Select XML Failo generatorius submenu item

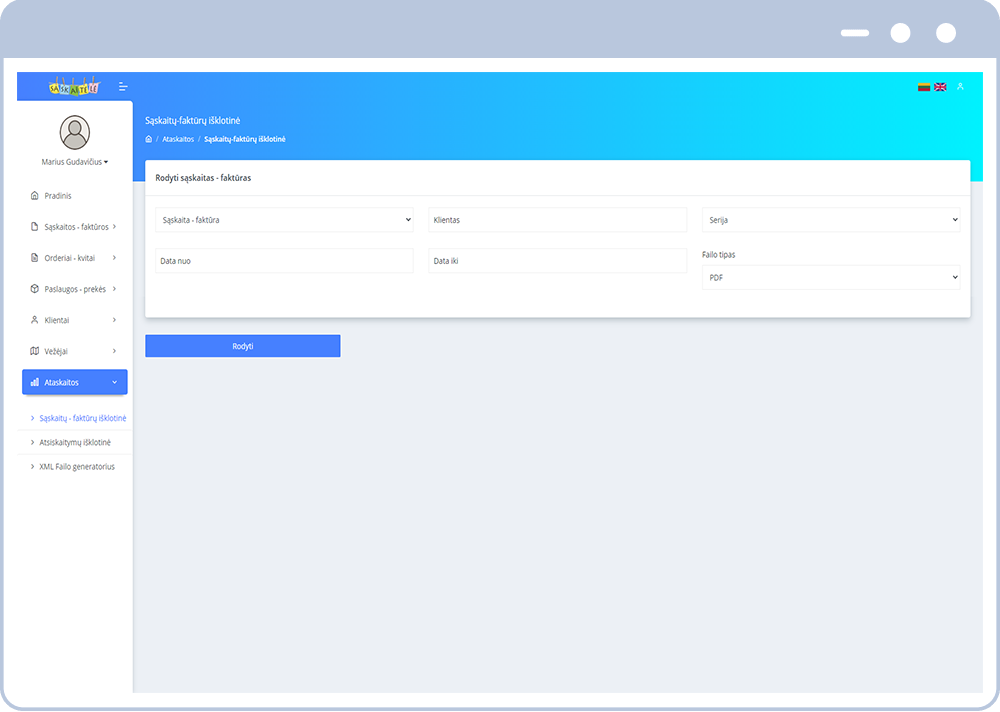[77, 467]
